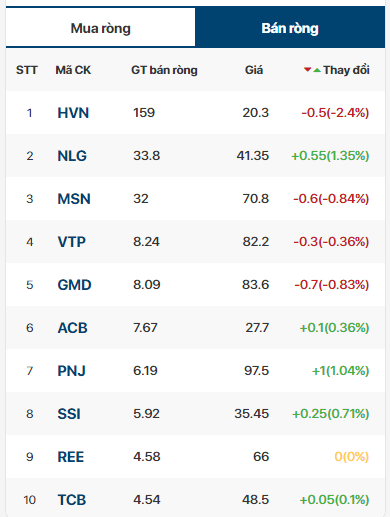The height and width of the screenshot is (517, 390).
Task: Click the GT bán ròng column header
Action: tap(164, 70)
